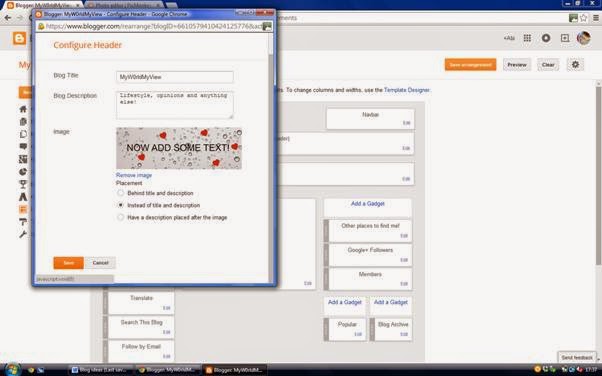This screenshot has width=602, height=376.
Task: Click the Preview button
Action: click(517, 65)
